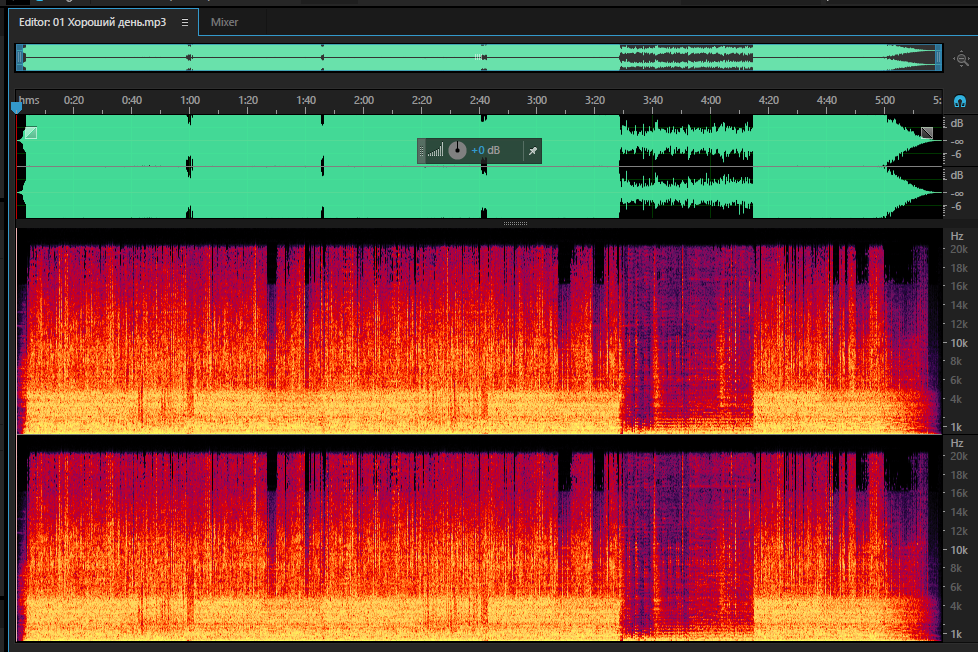Click the +0 dB gain value in HUD
The image size is (978, 652).
click(485, 150)
